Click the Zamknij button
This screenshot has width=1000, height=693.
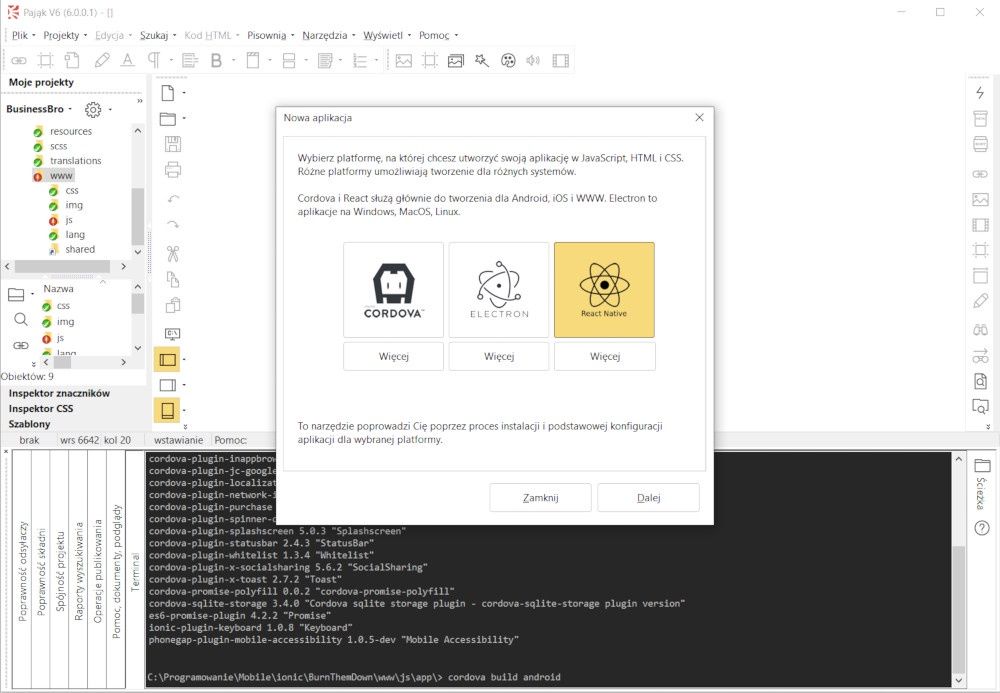(x=540, y=497)
